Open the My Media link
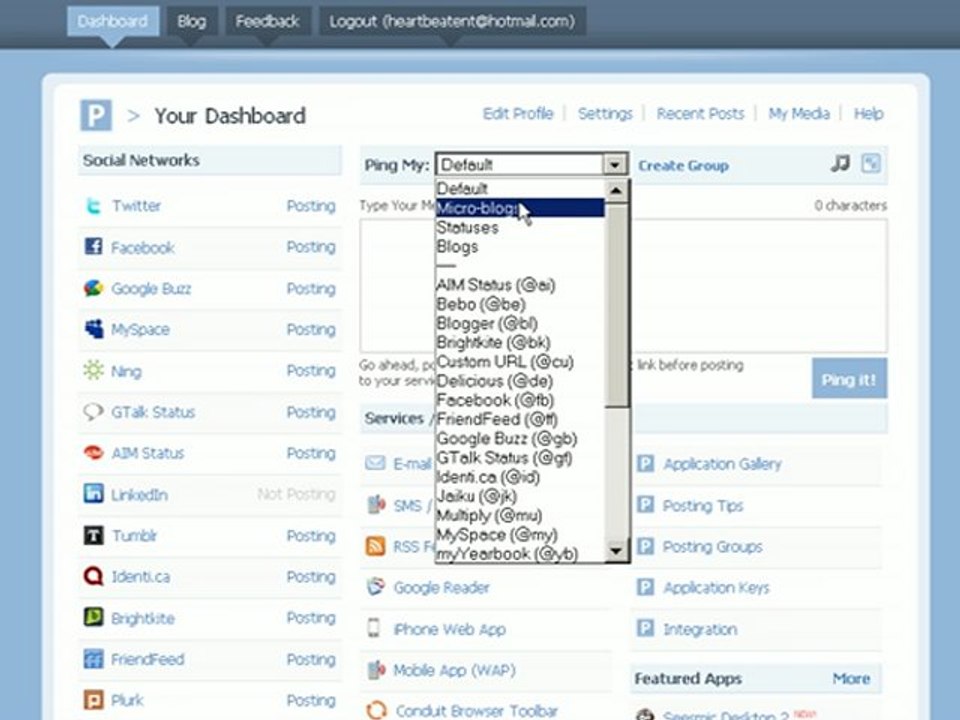960x720 pixels. coord(799,114)
